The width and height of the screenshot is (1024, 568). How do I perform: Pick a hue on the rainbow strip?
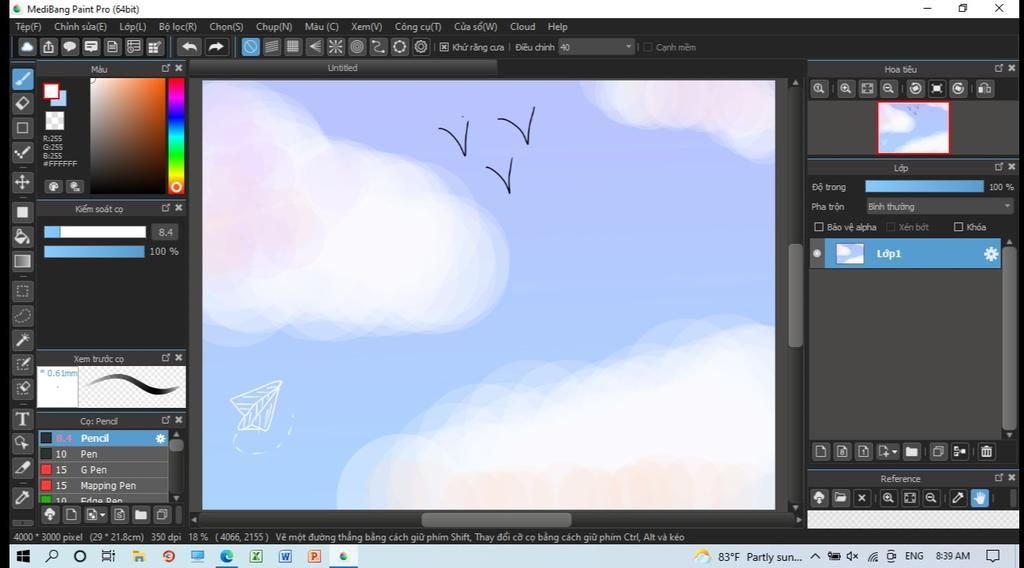[176, 136]
